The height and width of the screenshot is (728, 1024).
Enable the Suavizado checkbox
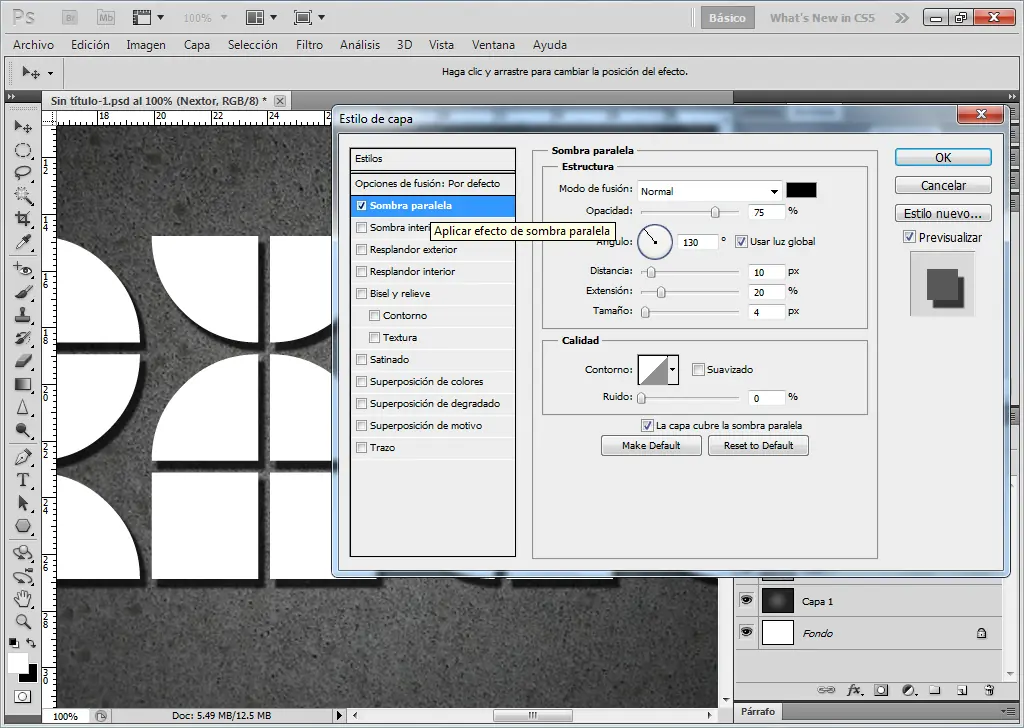click(x=698, y=369)
